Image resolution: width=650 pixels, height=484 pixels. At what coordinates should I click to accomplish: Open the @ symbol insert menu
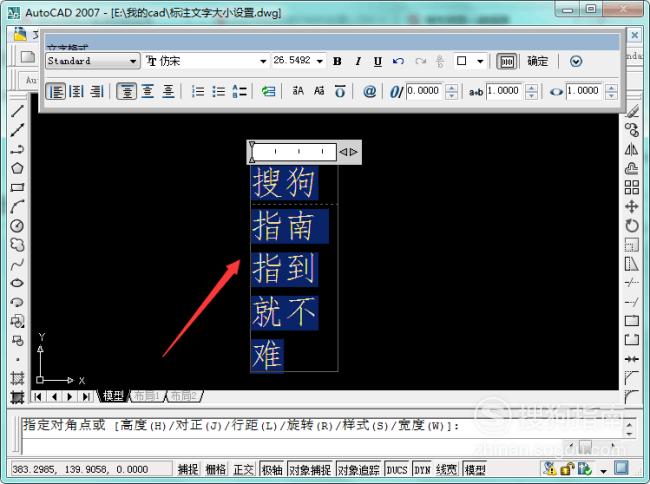[x=369, y=91]
